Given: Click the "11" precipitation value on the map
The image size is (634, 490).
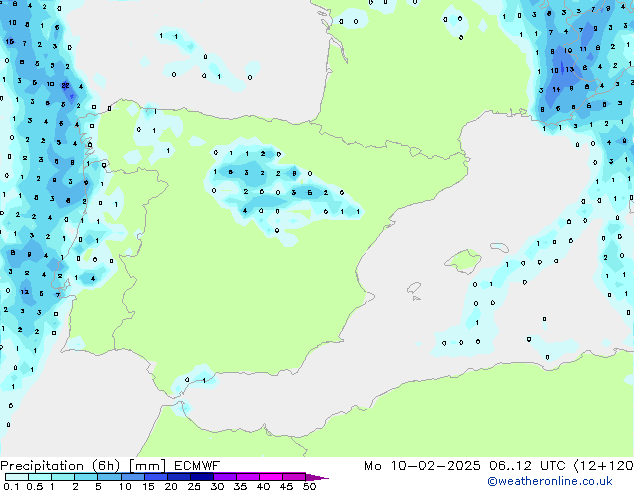Looking at the screenshot, I should pos(583,49).
